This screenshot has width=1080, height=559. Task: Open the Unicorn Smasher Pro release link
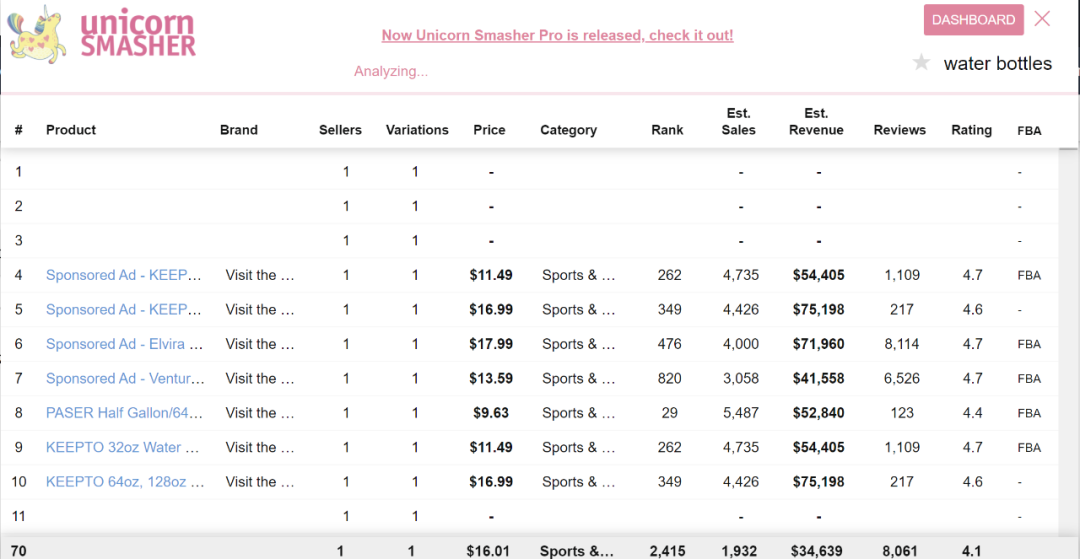[557, 35]
